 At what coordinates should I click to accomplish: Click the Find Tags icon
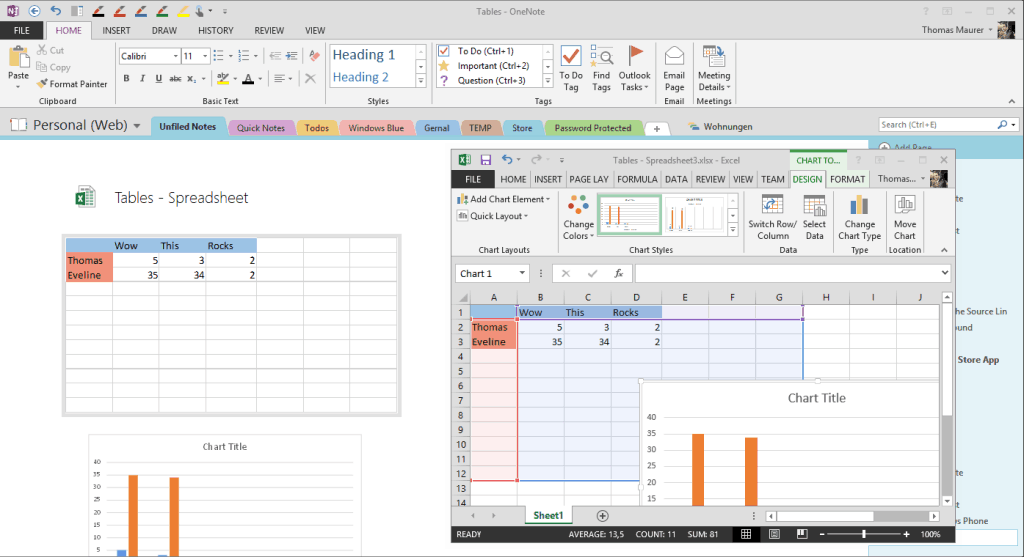tap(601, 57)
